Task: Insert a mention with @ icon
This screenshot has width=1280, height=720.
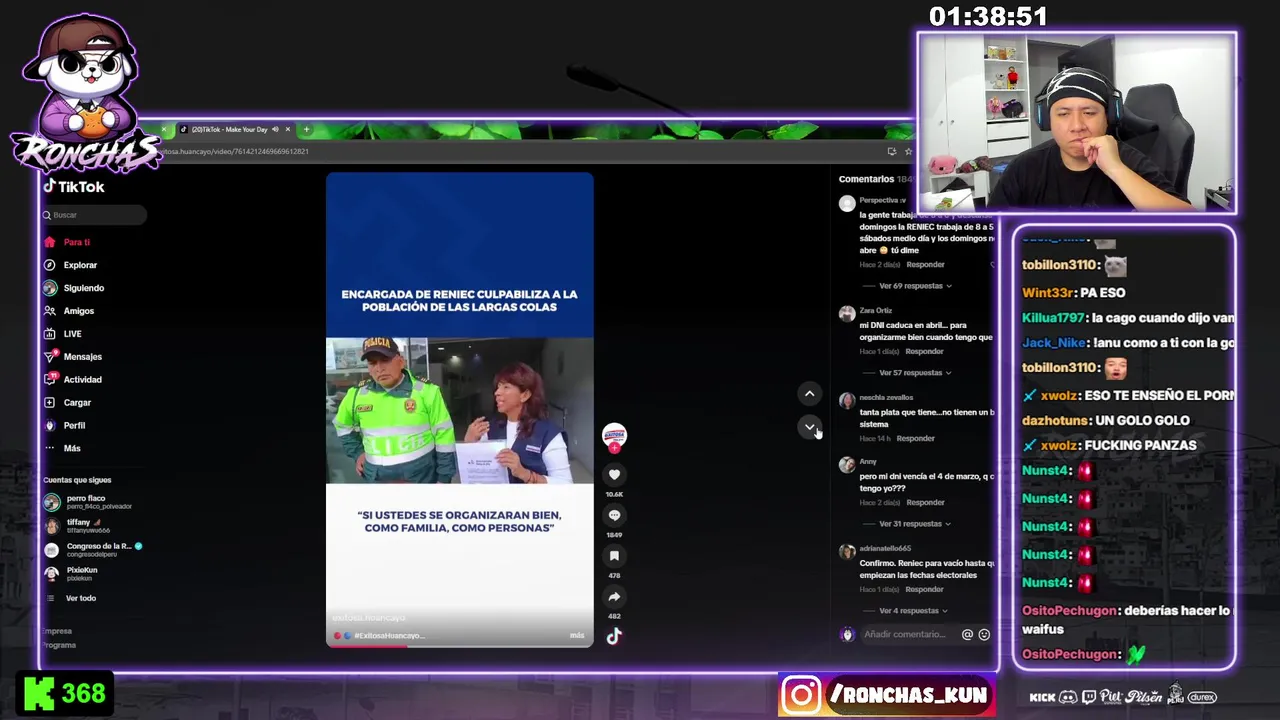Action: [x=967, y=635]
